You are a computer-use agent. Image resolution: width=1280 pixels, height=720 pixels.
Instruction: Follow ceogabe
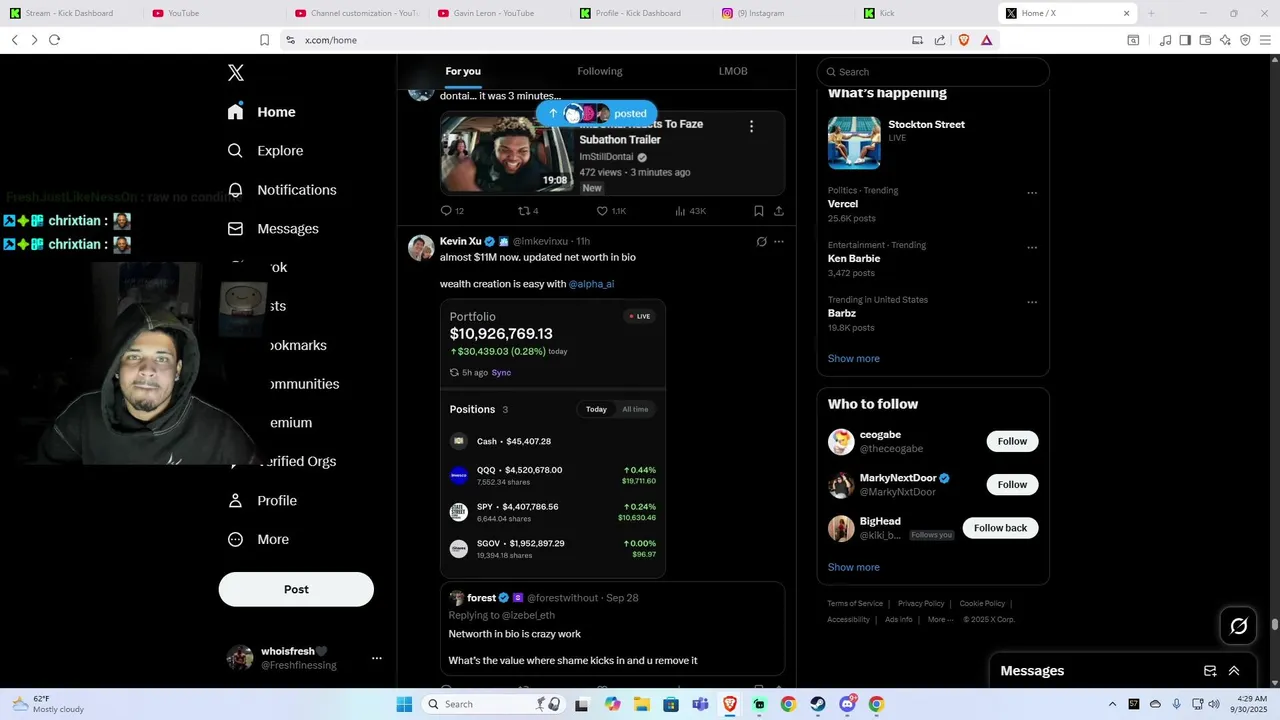1012,441
